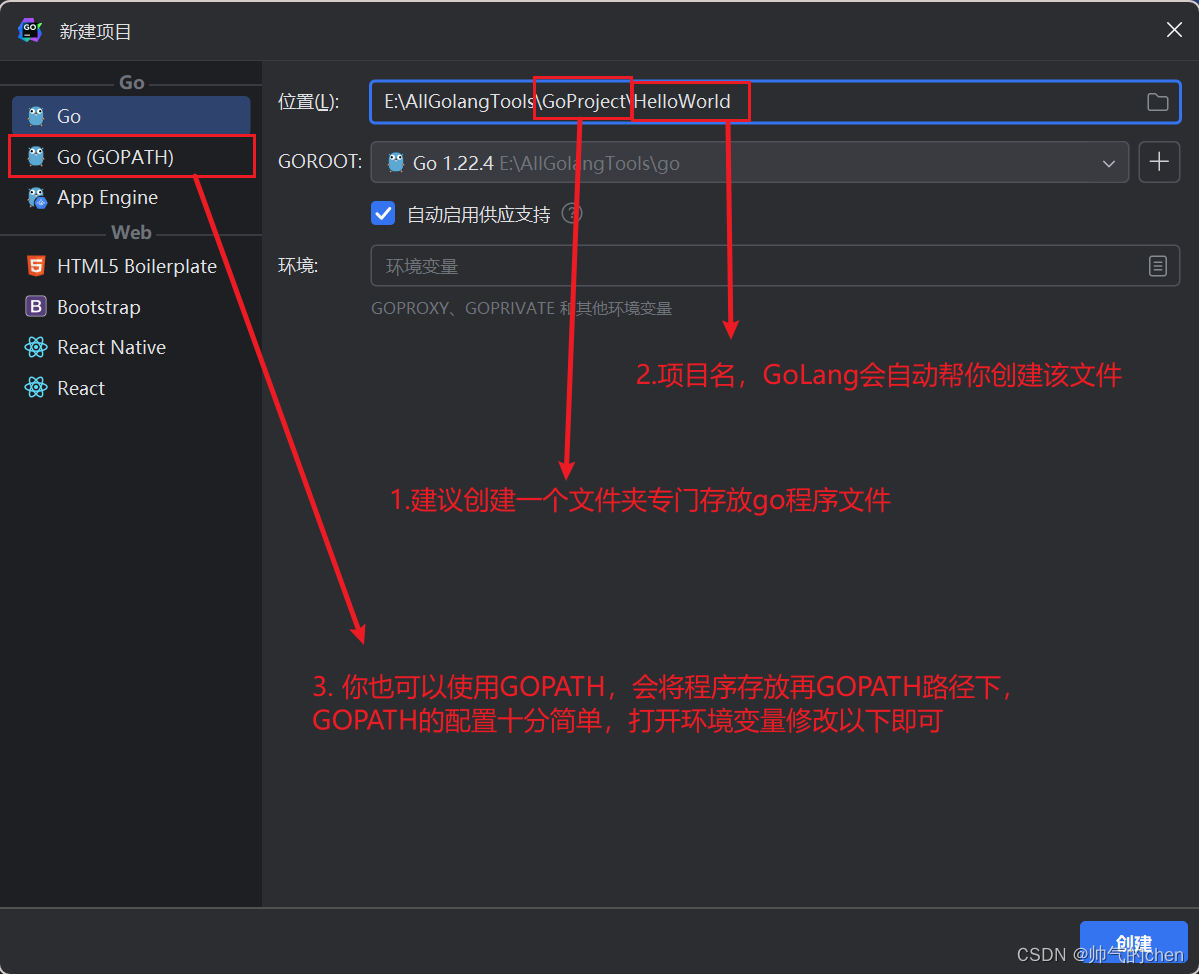Click gopher icon in GOROOT dropdown
Viewport: 1199px width, 974px height.
tap(395, 162)
